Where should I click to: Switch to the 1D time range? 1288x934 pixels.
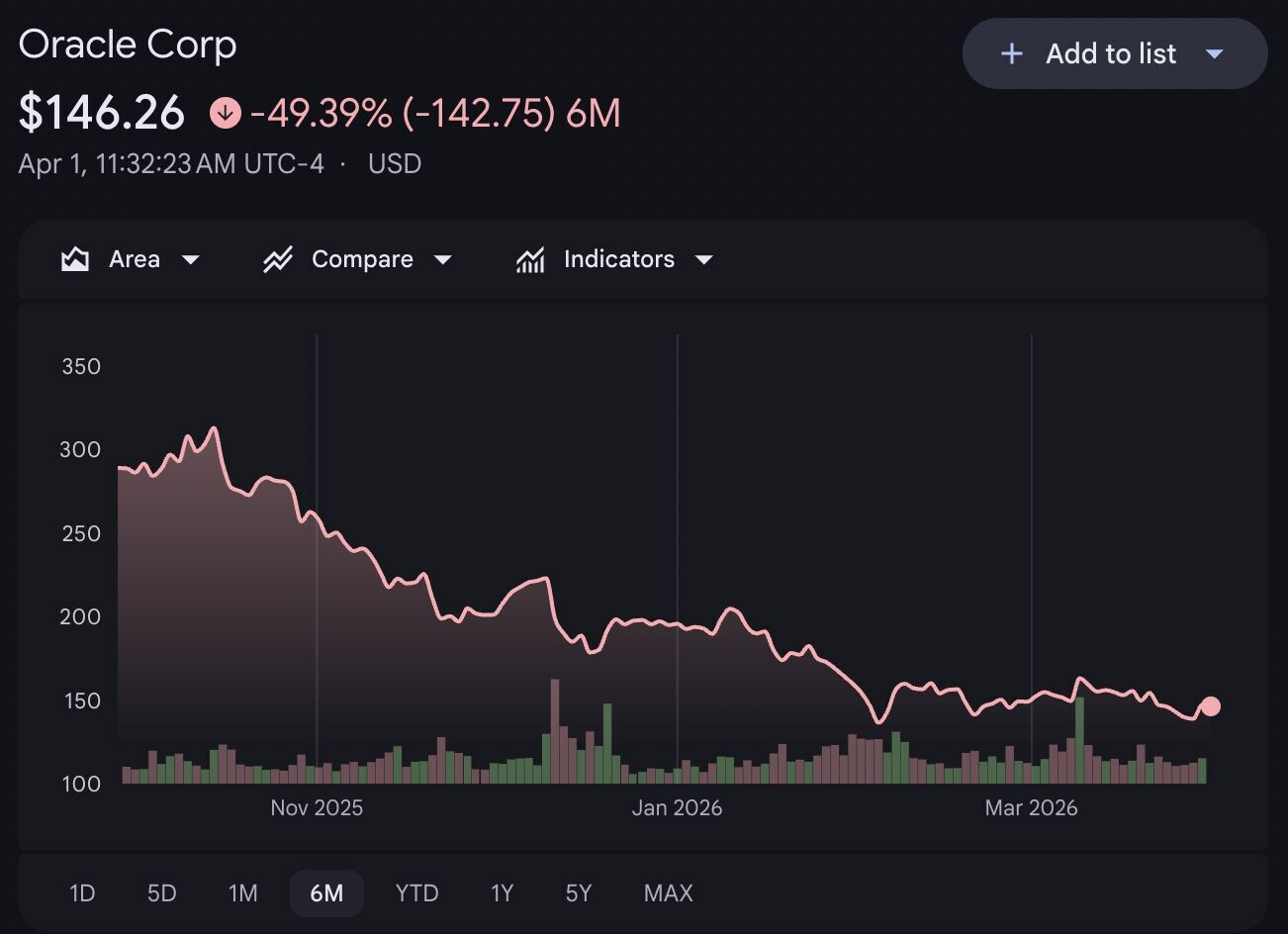82,893
